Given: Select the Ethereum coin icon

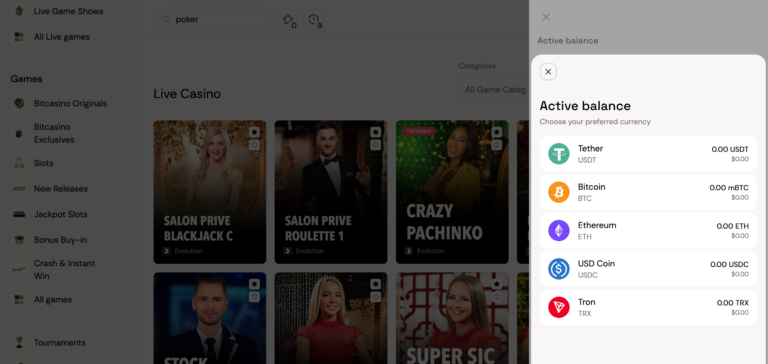Looking at the screenshot, I should coord(558,230).
